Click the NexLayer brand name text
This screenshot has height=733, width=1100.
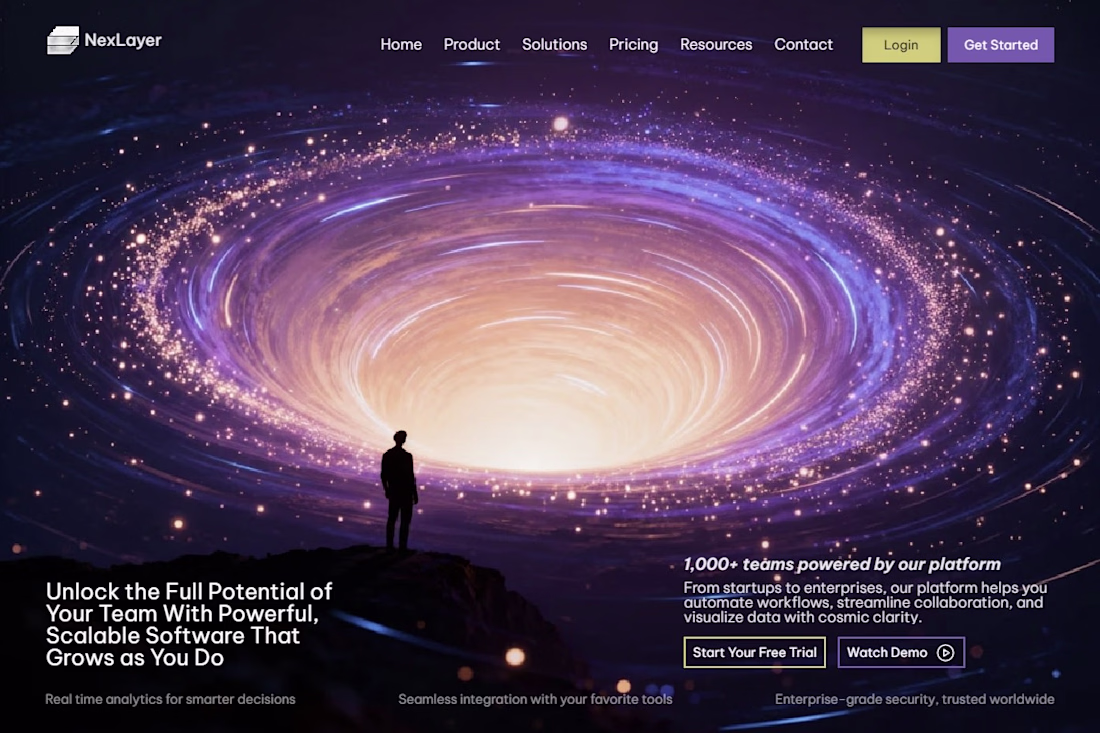click(x=123, y=40)
